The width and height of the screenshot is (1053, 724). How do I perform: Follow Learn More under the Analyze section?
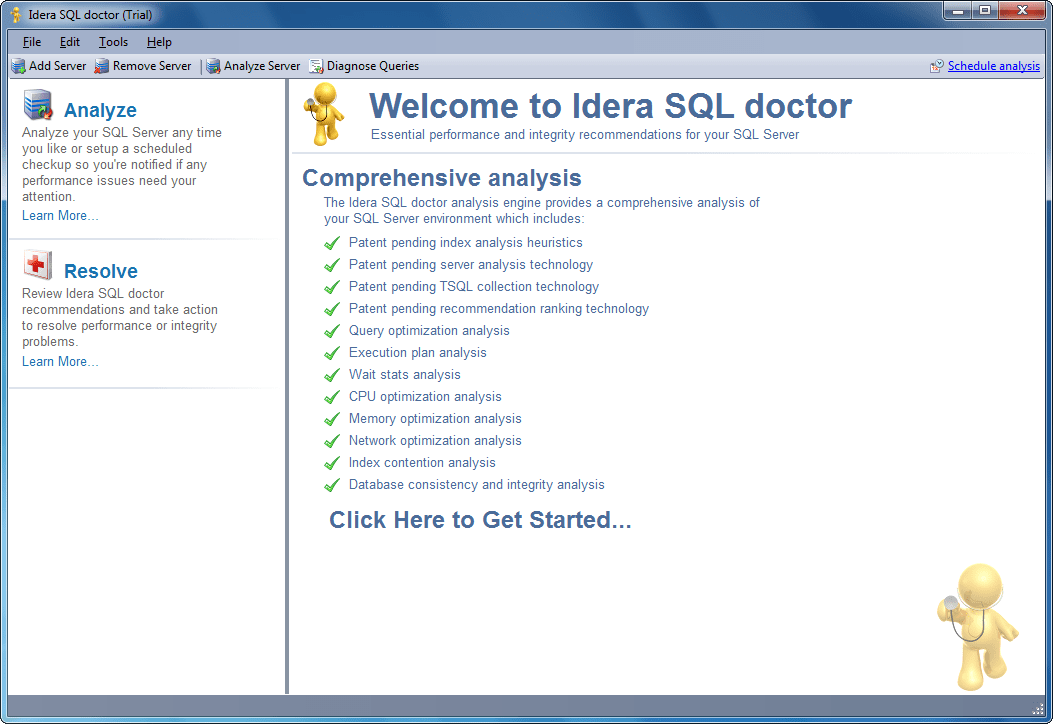(59, 215)
